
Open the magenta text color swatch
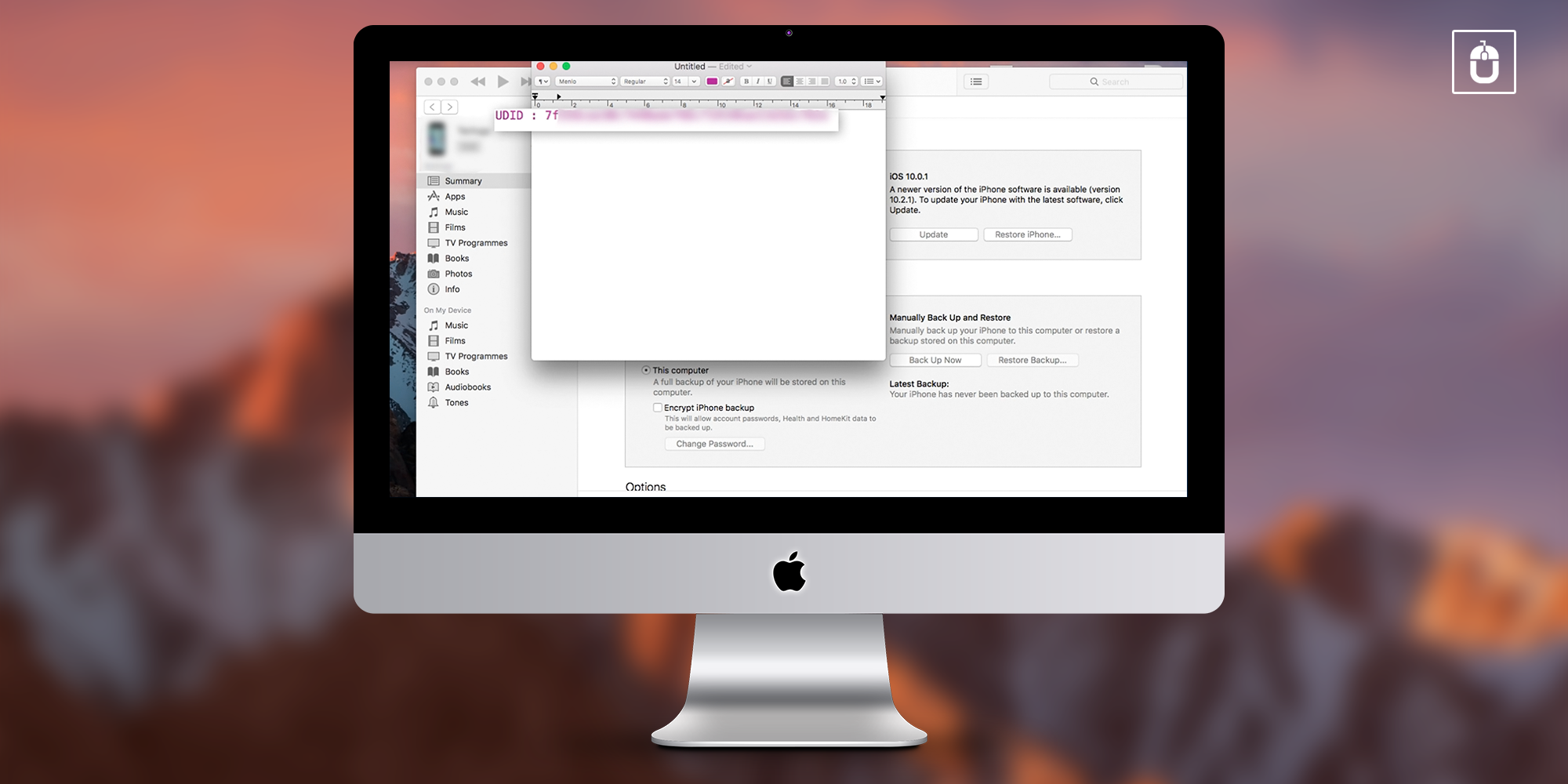(x=712, y=82)
